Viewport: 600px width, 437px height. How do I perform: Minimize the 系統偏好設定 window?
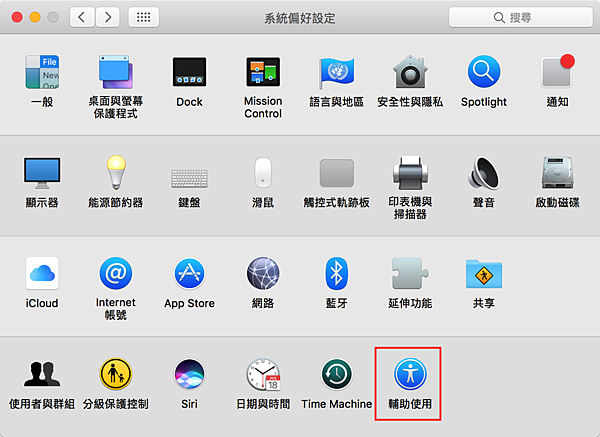(35, 17)
